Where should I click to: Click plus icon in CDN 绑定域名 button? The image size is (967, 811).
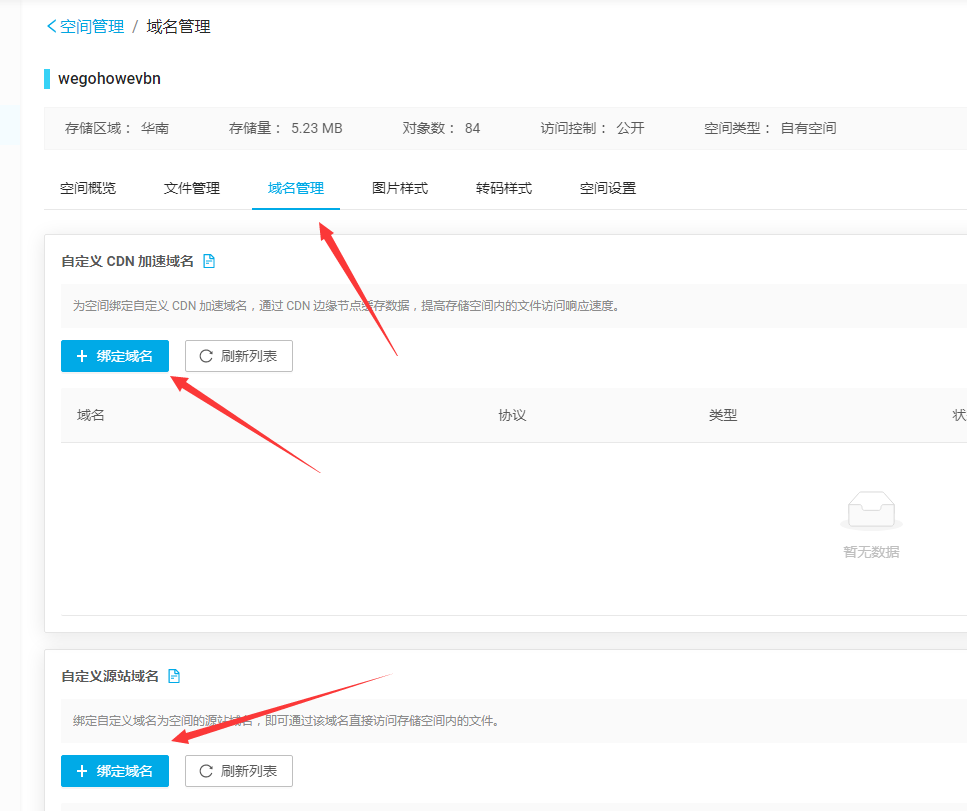click(82, 356)
